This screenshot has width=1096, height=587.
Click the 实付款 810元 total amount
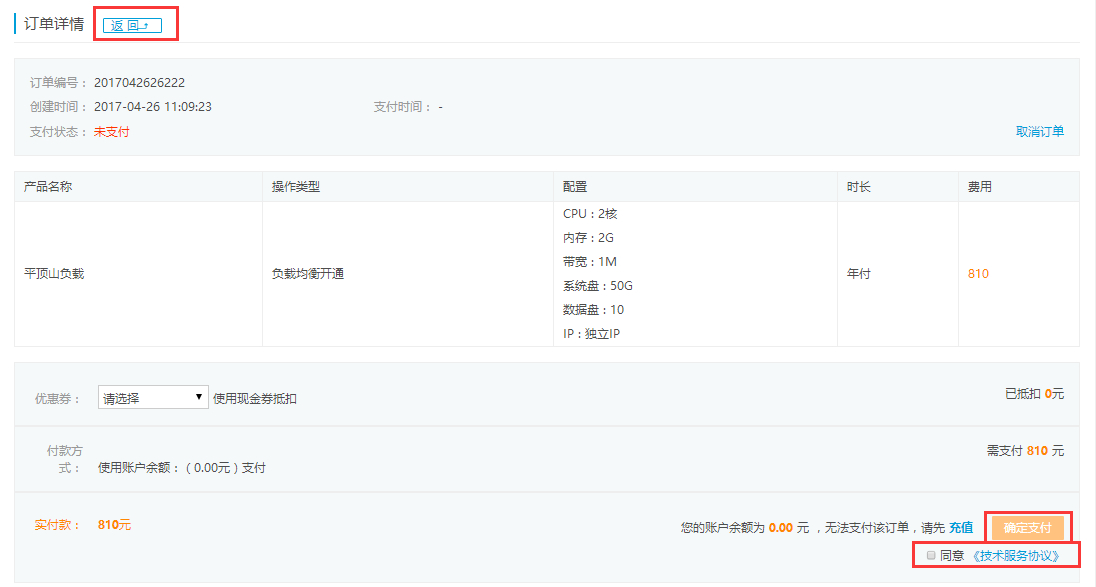point(114,525)
